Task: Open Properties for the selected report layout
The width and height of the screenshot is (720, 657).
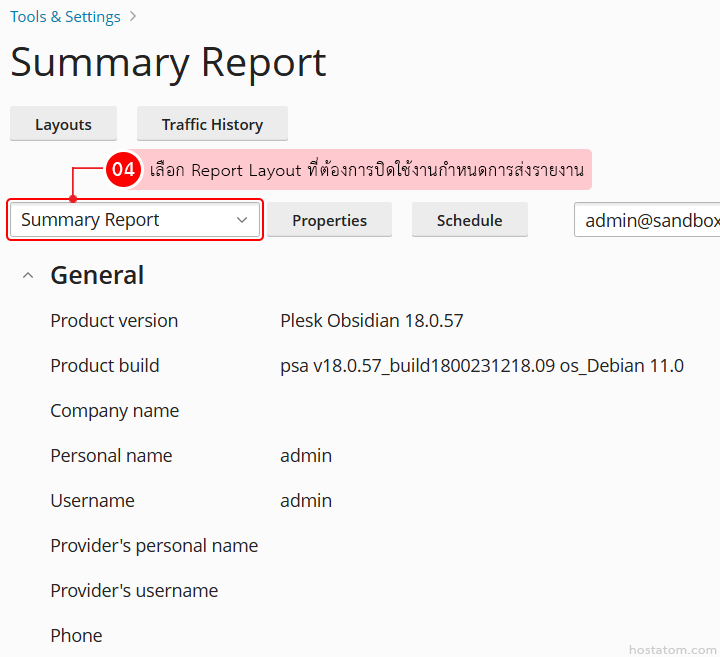Action: point(329,220)
